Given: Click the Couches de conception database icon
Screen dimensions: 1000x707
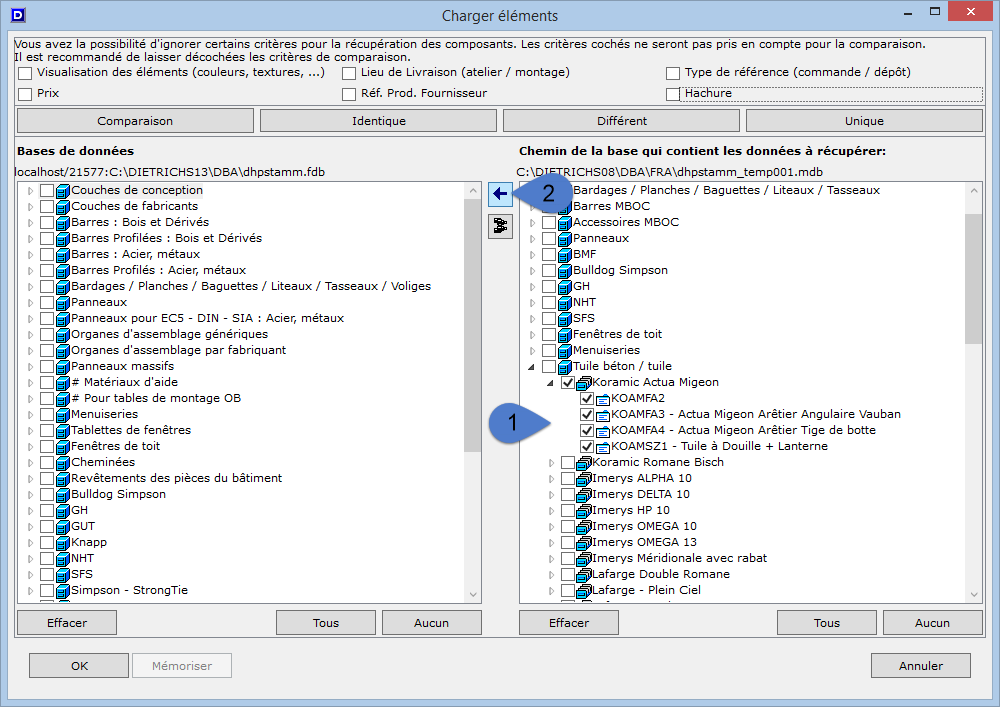Looking at the screenshot, I should pos(63,190).
